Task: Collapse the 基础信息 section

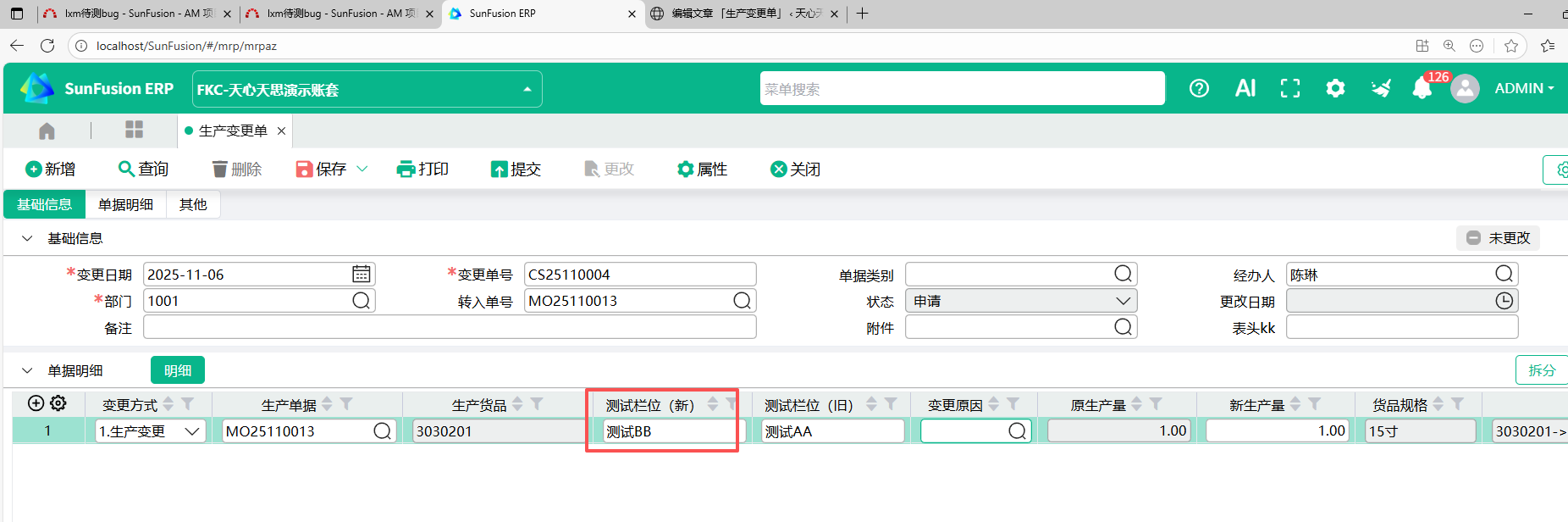Action: 27,238
